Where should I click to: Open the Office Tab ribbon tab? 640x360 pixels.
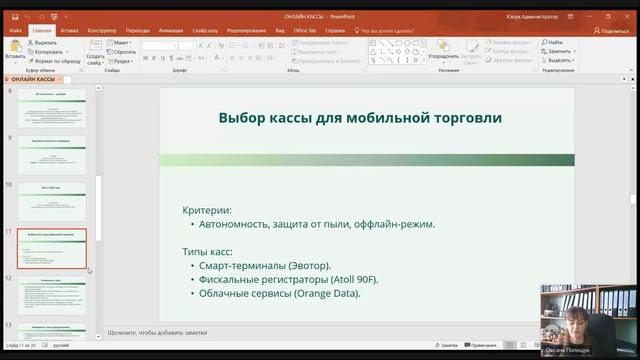tap(305, 31)
